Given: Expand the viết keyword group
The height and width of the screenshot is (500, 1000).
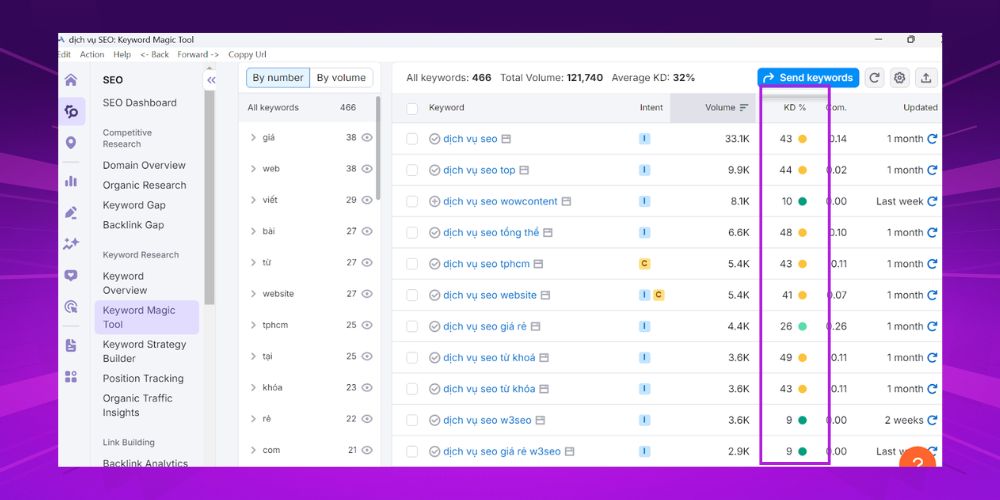Looking at the screenshot, I should point(253,200).
